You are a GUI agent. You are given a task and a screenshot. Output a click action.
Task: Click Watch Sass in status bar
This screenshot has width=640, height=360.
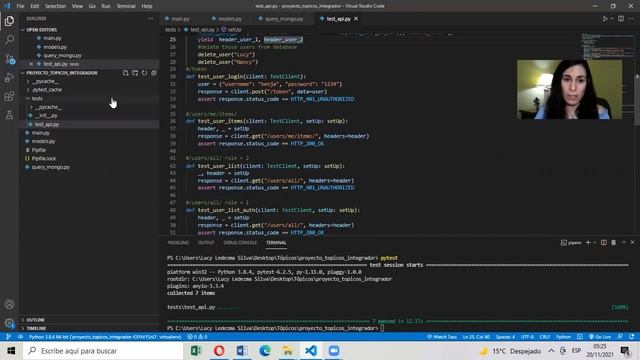pos(442,337)
